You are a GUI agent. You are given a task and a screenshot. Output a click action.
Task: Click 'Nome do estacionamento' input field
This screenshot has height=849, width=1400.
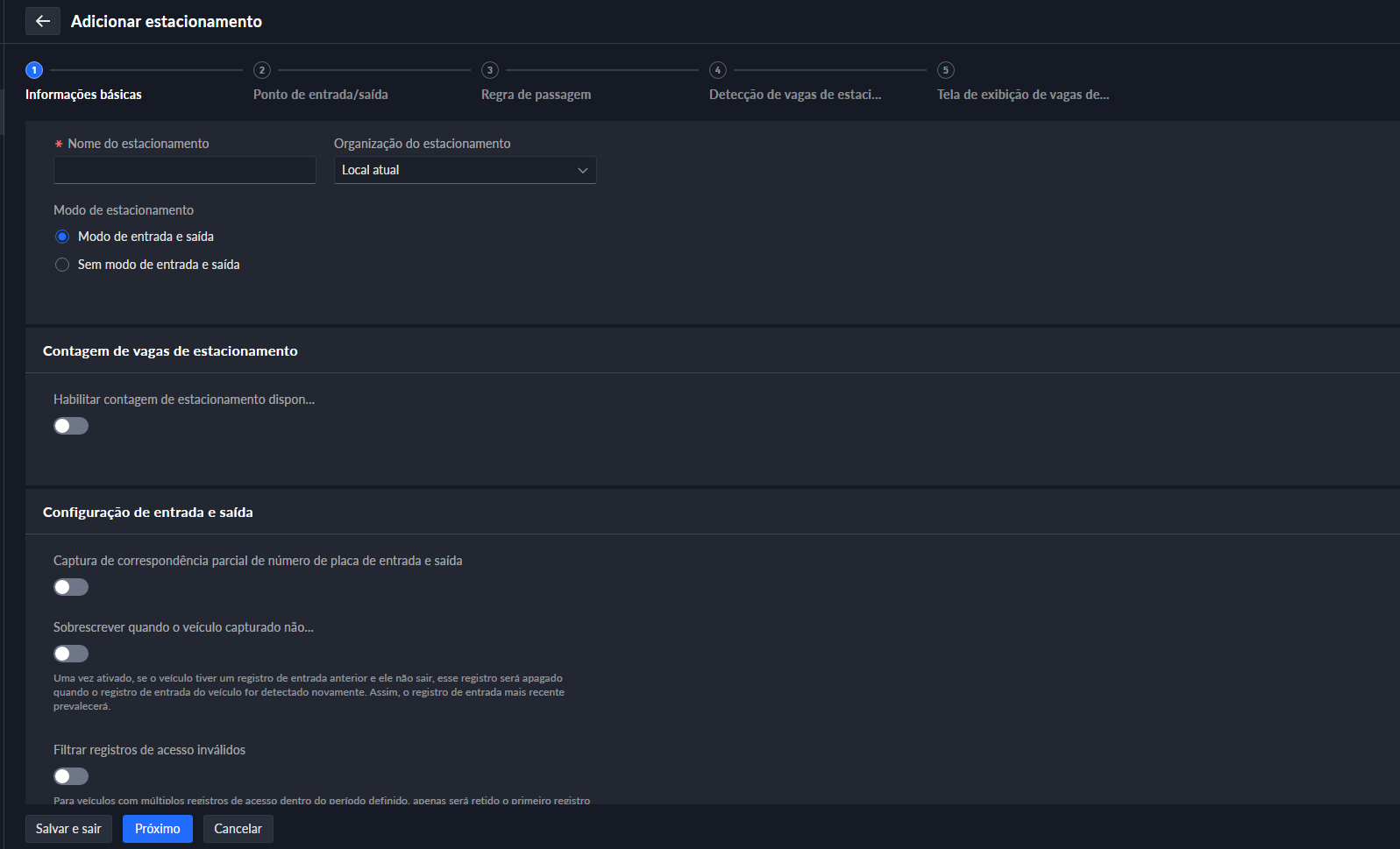[x=184, y=170]
